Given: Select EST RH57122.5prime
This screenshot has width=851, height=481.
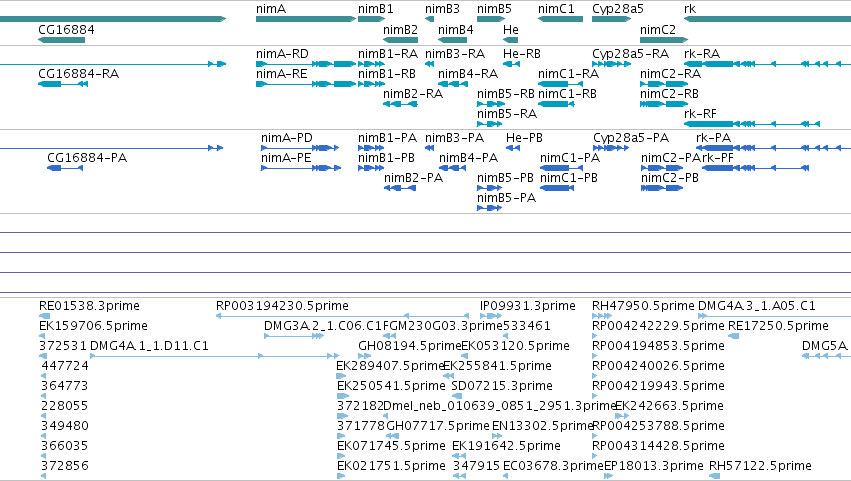Looking at the screenshot, I should click(x=715, y=476).
